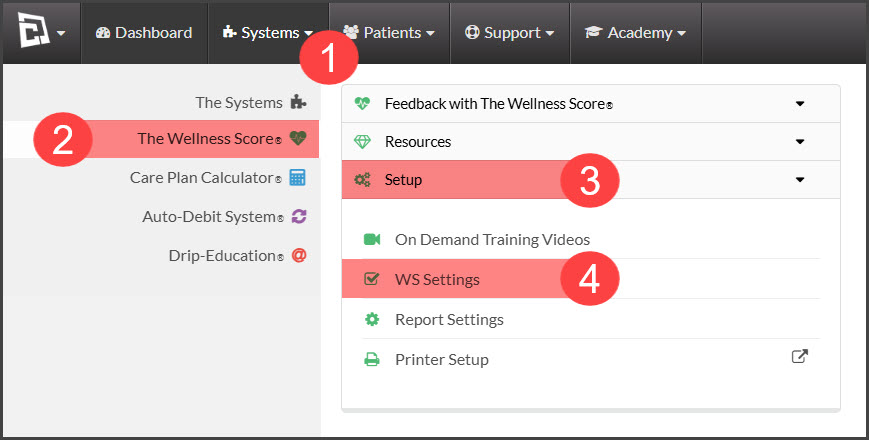Expand the Feedback with The Wellness Score section
The image size is (869, 440).
[x=591, y=104]
